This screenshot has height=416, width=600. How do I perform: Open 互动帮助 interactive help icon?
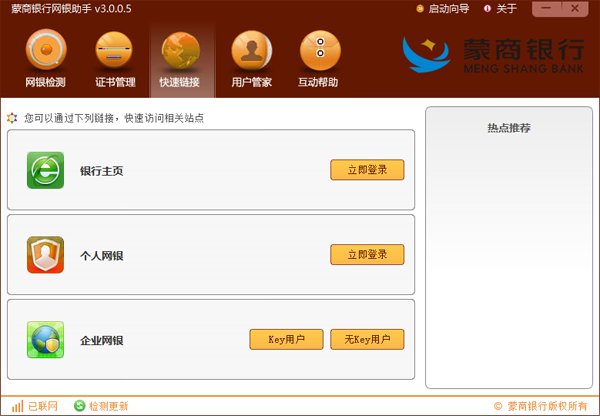[320, 50]
